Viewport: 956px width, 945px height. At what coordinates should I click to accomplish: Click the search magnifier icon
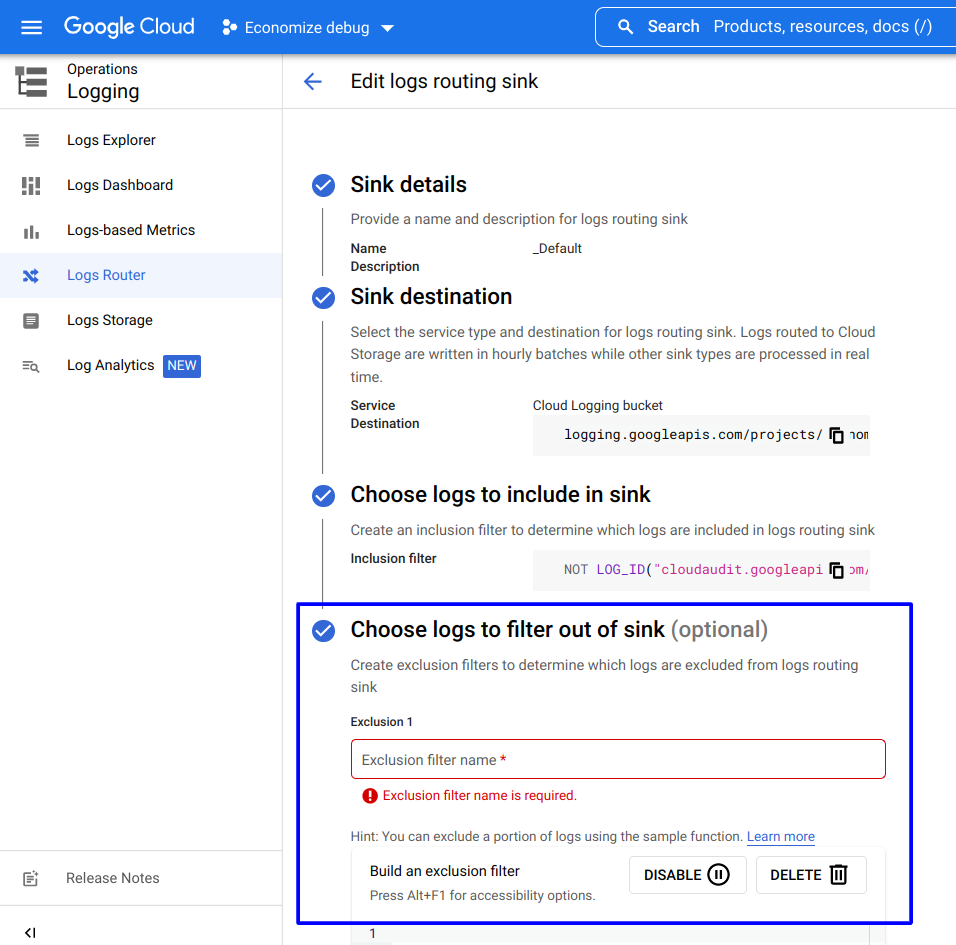[x=625, y=27]
